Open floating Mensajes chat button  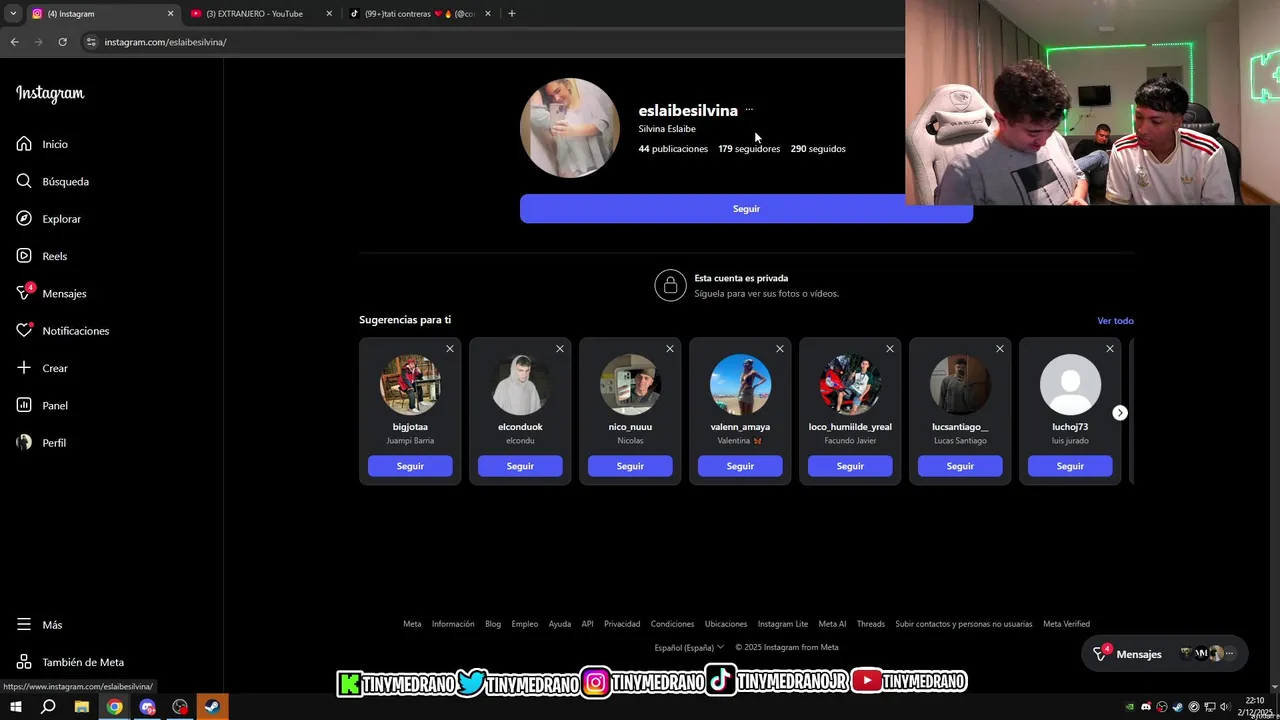(x=1165, y=654)
